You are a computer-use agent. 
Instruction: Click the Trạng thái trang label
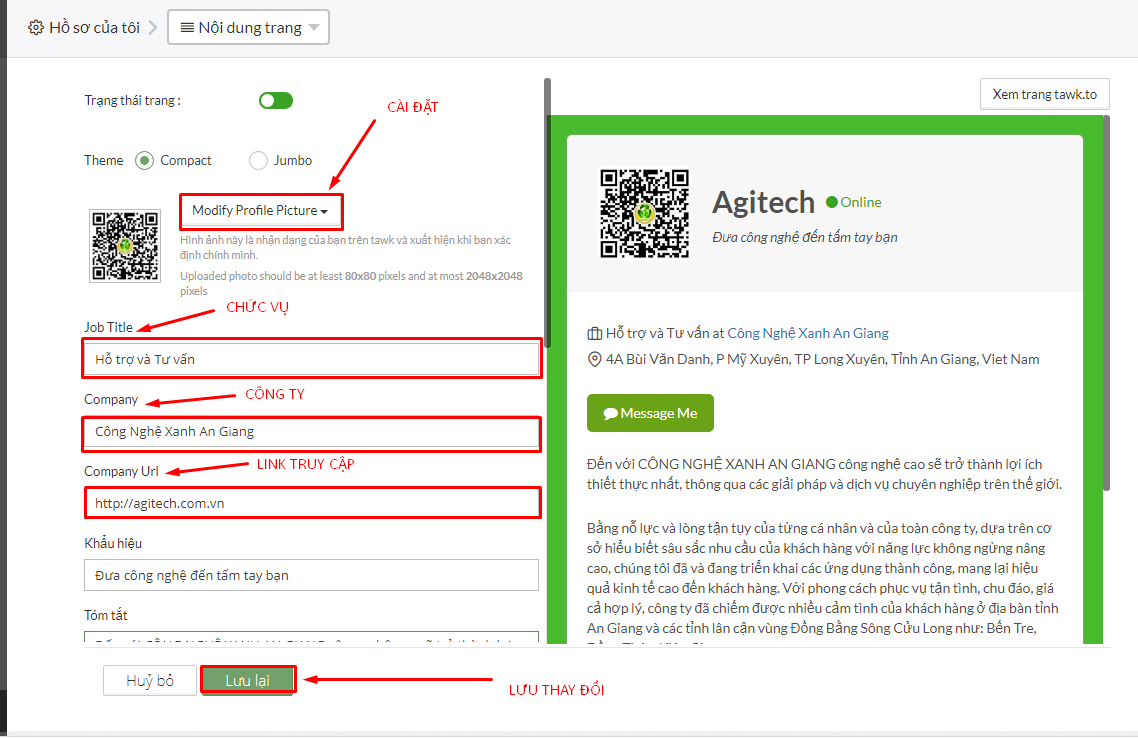click(x=133, y=100)
